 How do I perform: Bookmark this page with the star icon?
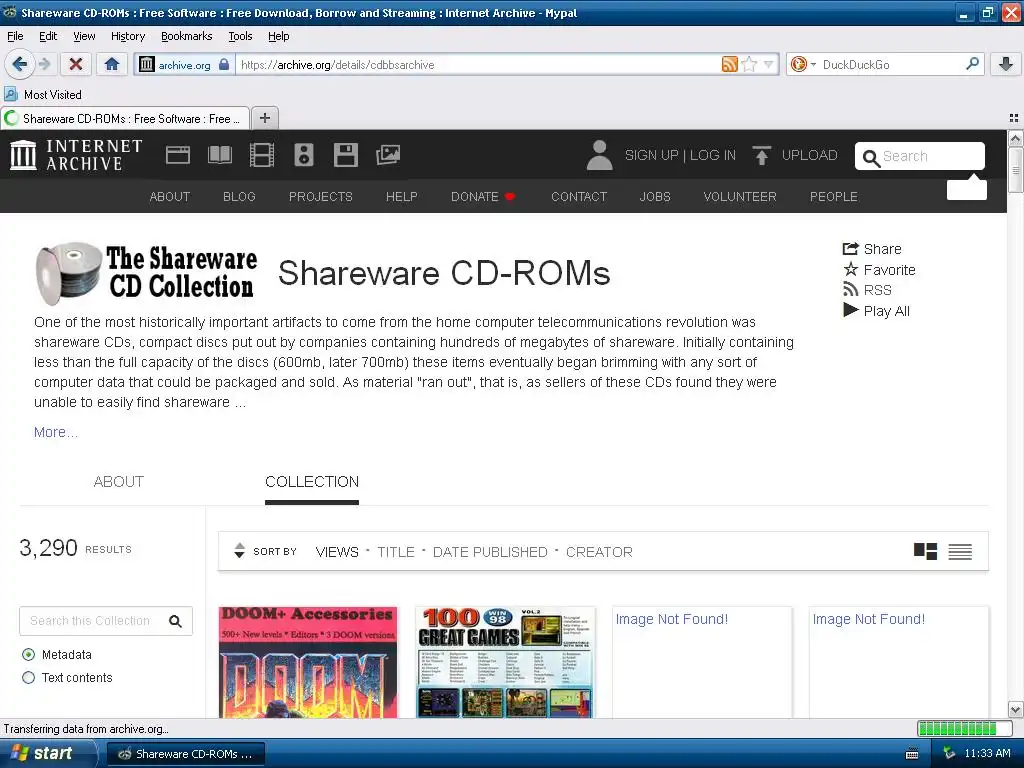tap(750, 64)
